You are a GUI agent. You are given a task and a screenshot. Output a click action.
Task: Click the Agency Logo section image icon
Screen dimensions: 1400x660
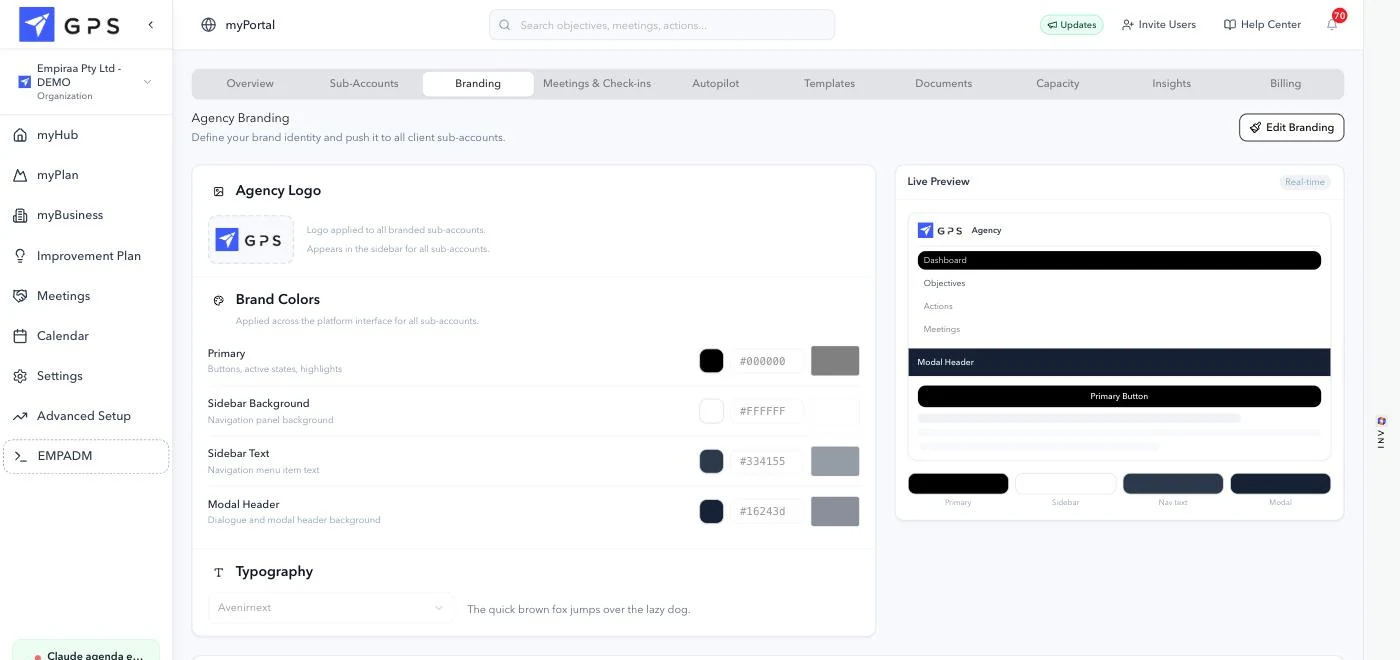(219, 191)
